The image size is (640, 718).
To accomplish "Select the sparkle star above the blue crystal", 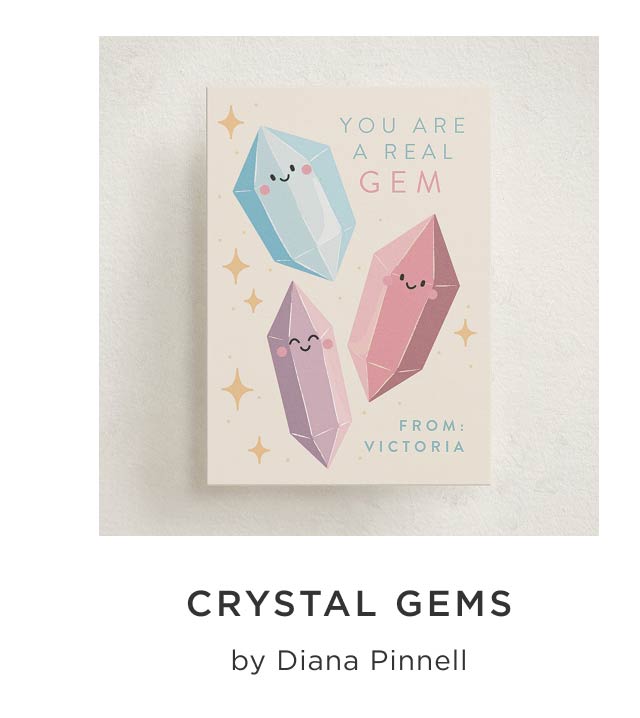I will coord(231,122).
